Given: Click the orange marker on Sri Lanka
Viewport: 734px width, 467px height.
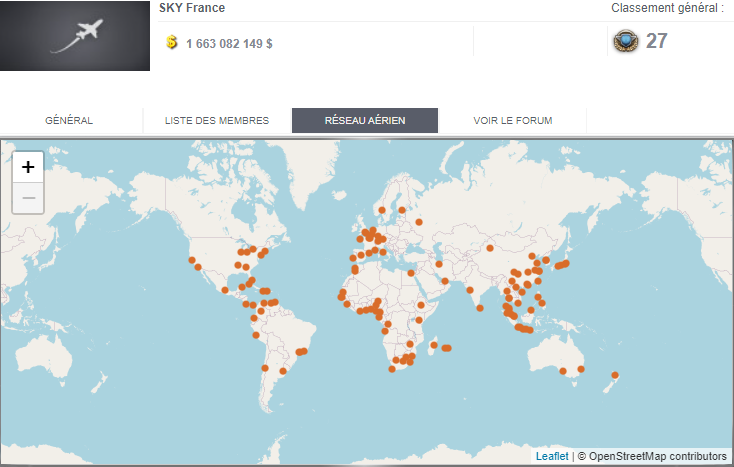Looking at the screenshot, I should [480, 308].
